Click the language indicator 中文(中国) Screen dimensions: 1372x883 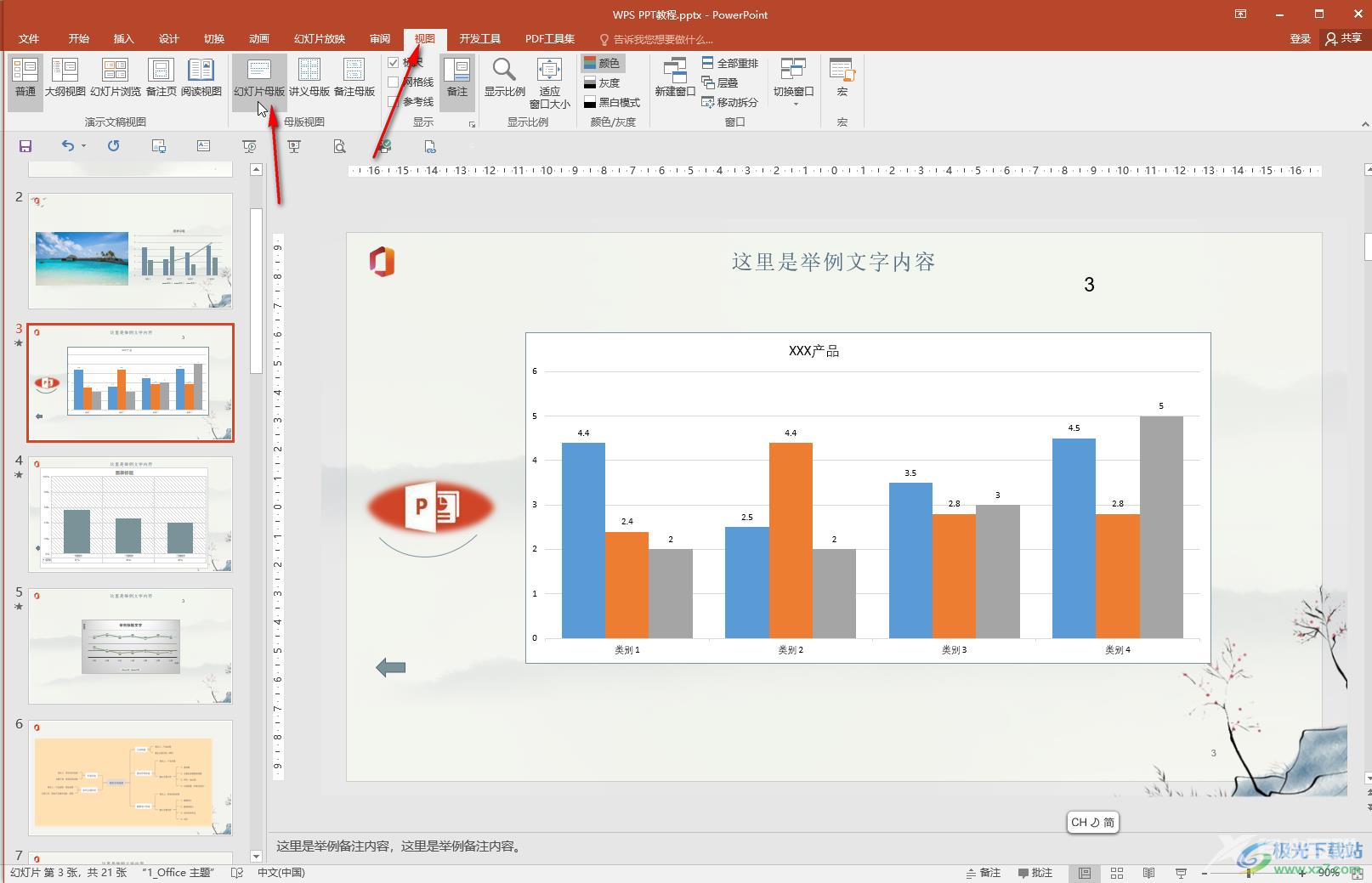click(281, 873)
